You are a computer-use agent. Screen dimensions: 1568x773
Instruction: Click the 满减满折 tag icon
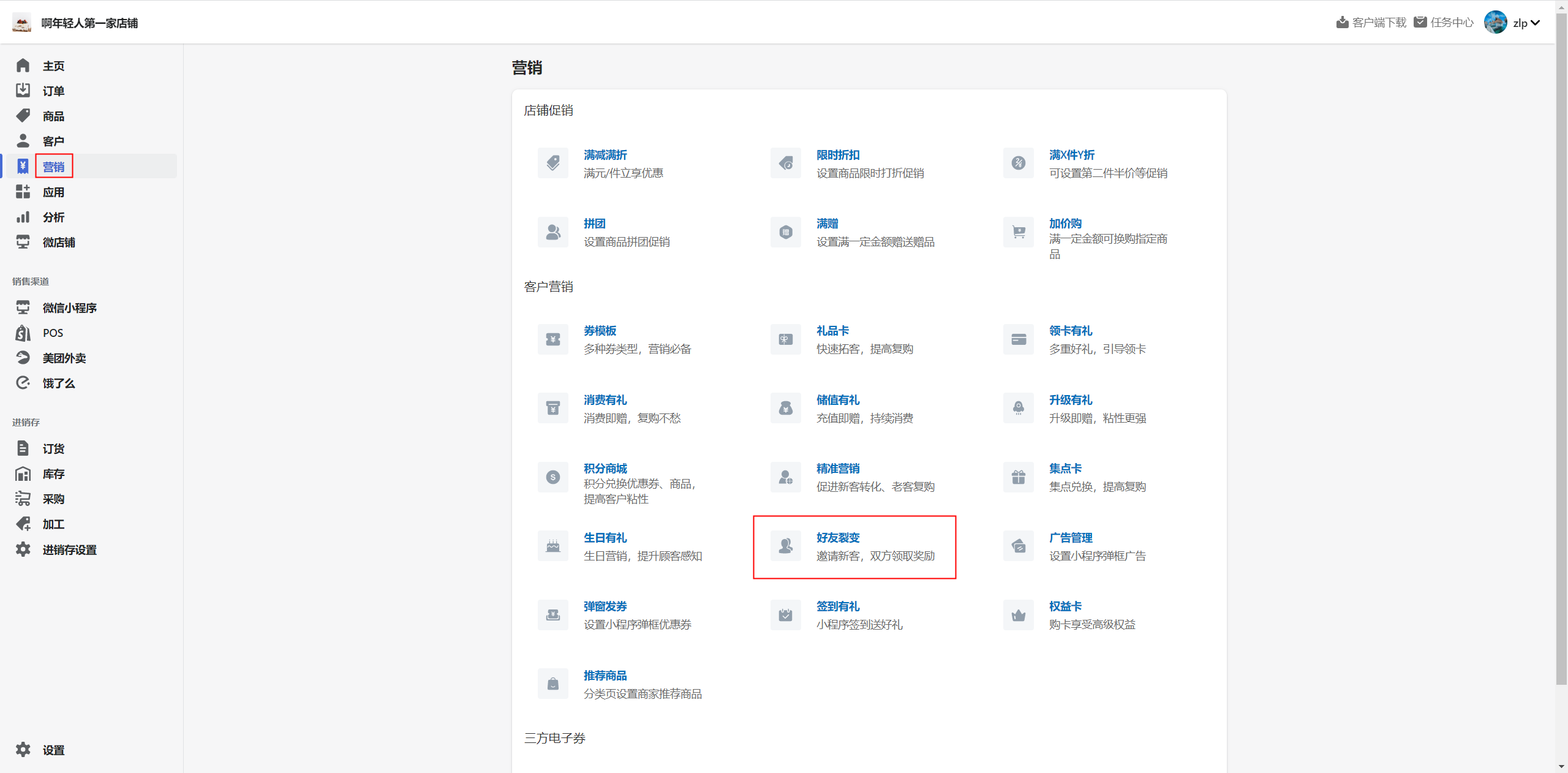pyautogui.click(x=552, y=163)
